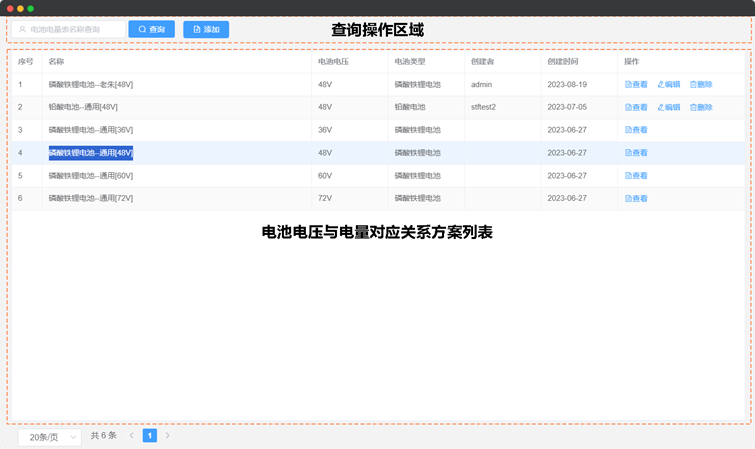Select the 磷酸铁锂电池--通用[72V] name cell

[x=91, y=199]
